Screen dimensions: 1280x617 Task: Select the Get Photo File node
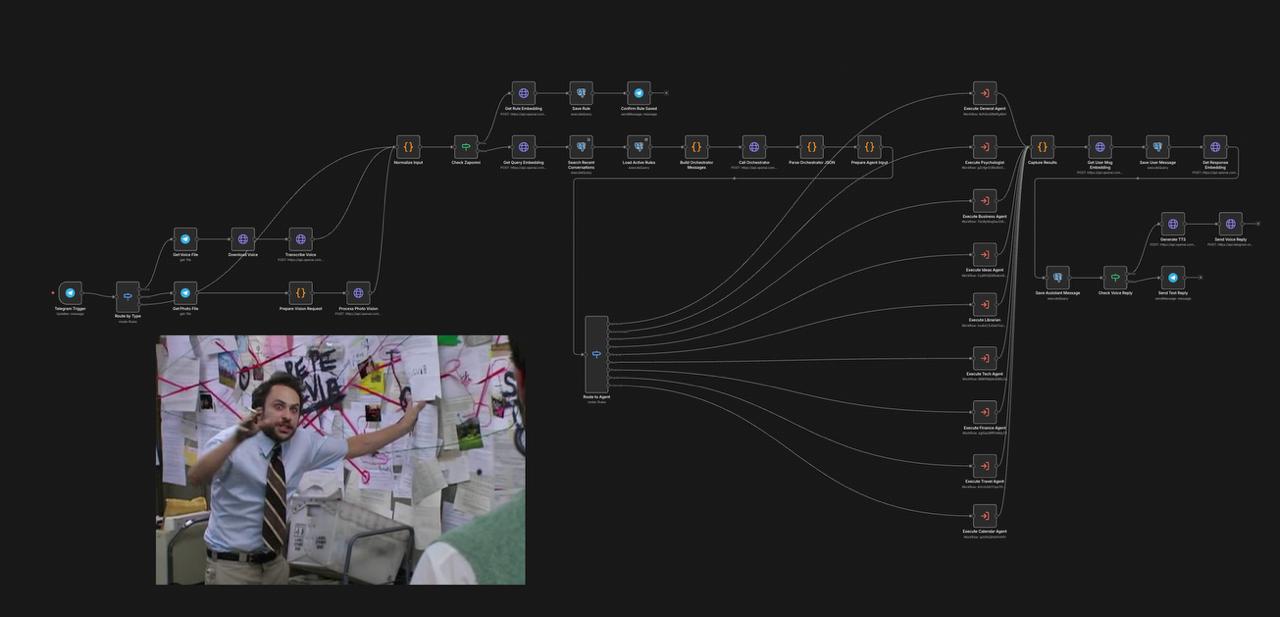pos(185,293)
